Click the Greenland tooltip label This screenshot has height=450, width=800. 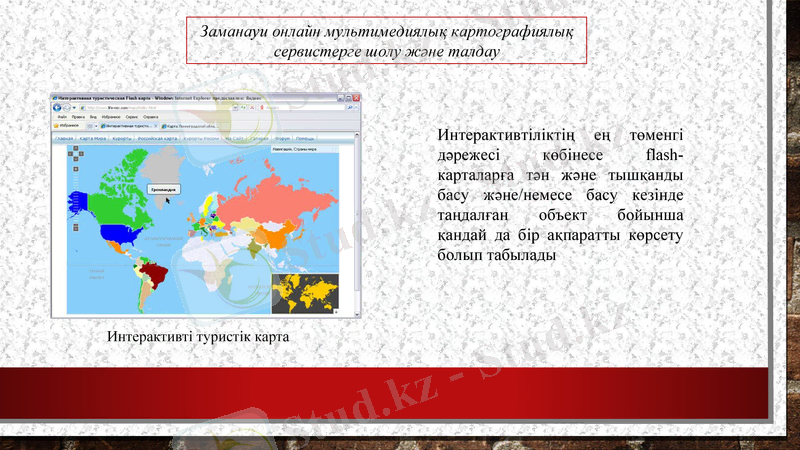pos(164,189)
